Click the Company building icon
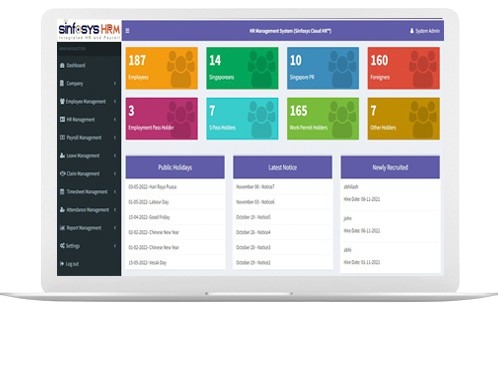 pyautogui.click(x=62, y=83)
